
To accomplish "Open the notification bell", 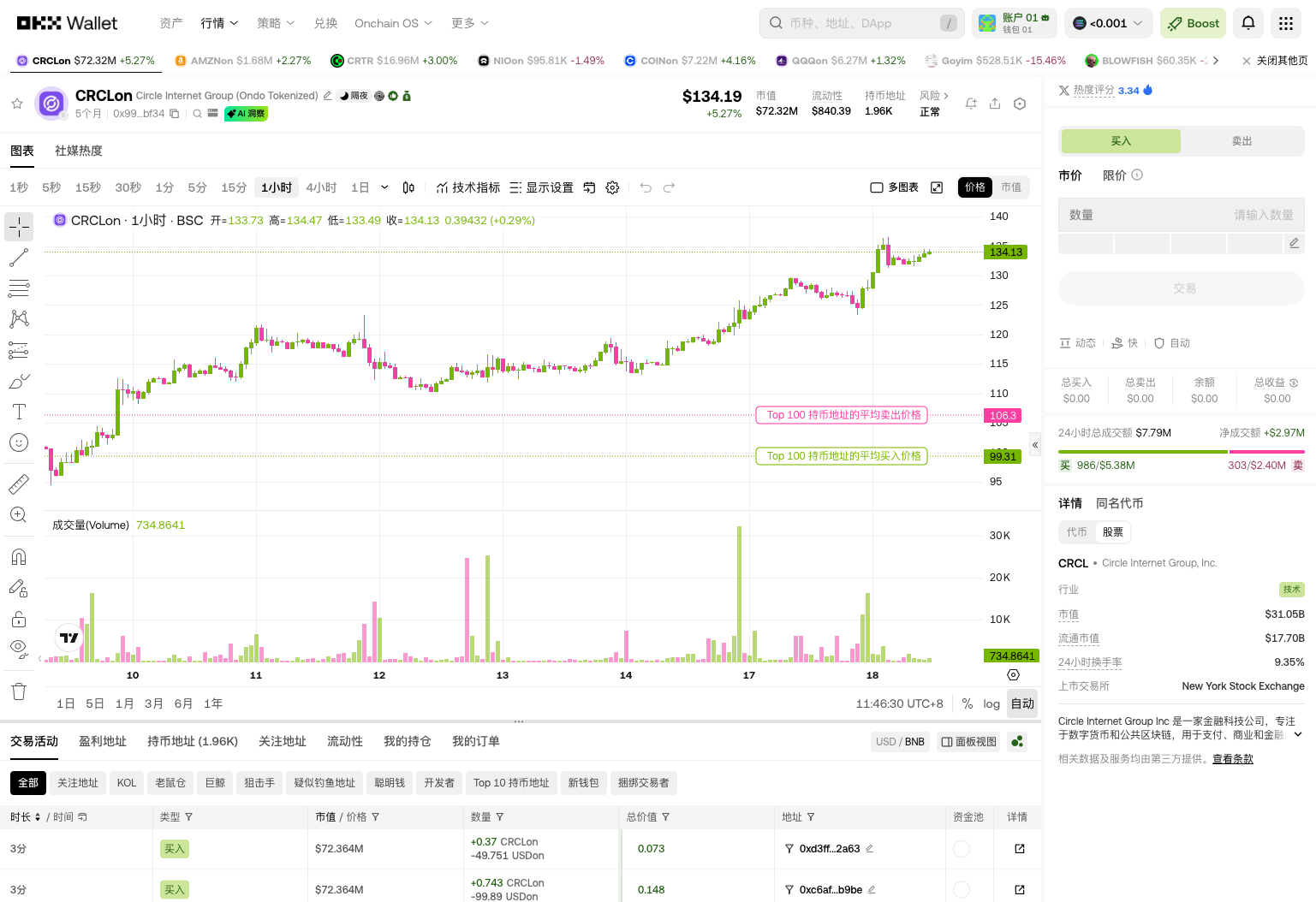I will (1248, 23).
